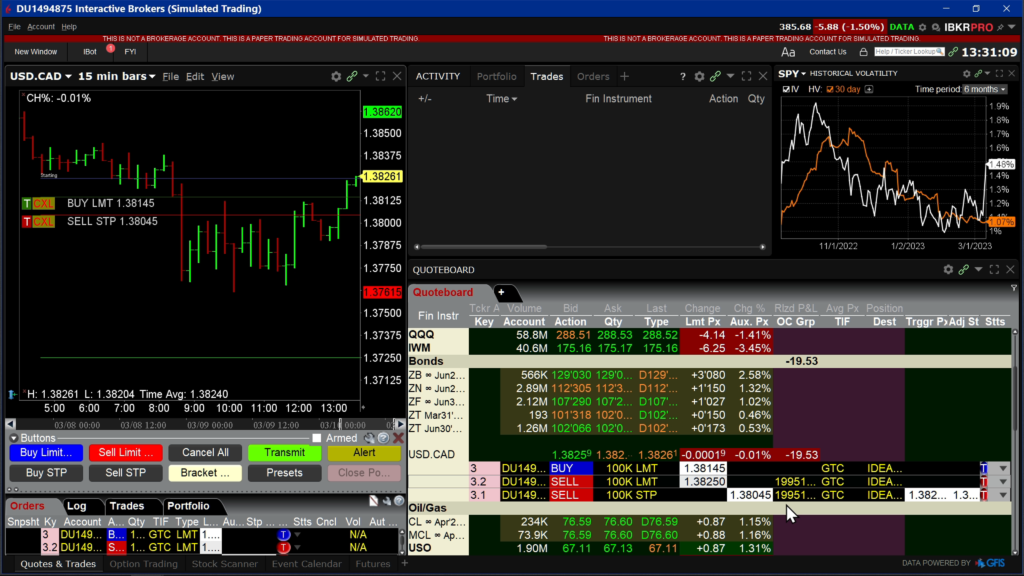This screenshot has width=1024, height=576.
Task: Click the Help / Ticker Lookup search field
Action: pyautogui.click(x=909, y=52)
